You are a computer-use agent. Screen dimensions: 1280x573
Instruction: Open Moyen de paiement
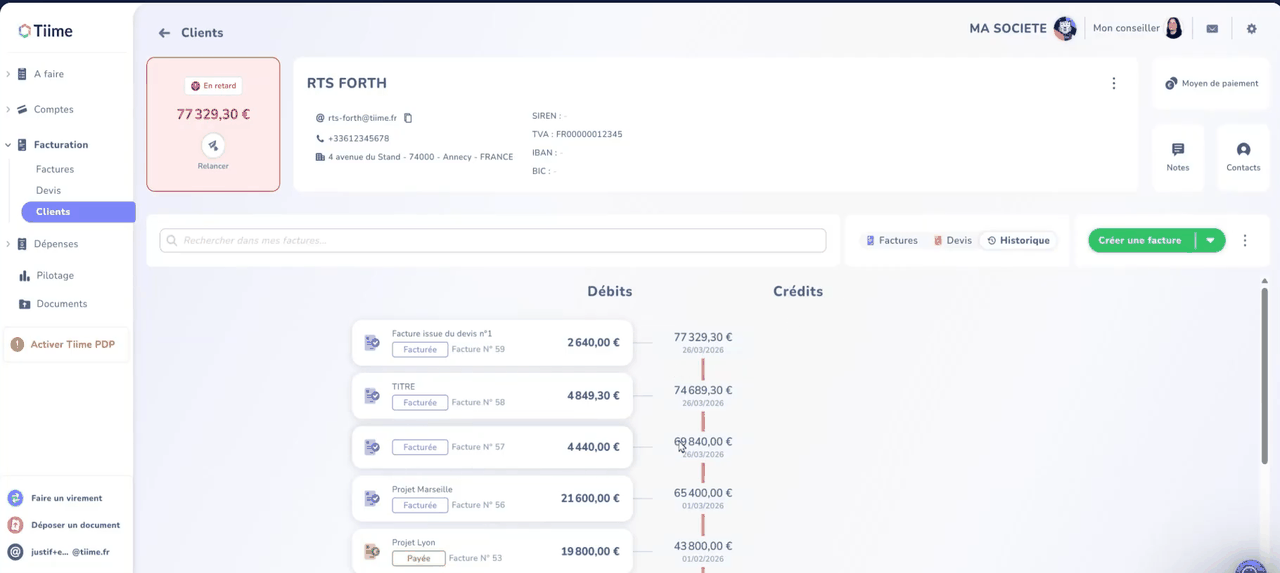click(1212, 84)
